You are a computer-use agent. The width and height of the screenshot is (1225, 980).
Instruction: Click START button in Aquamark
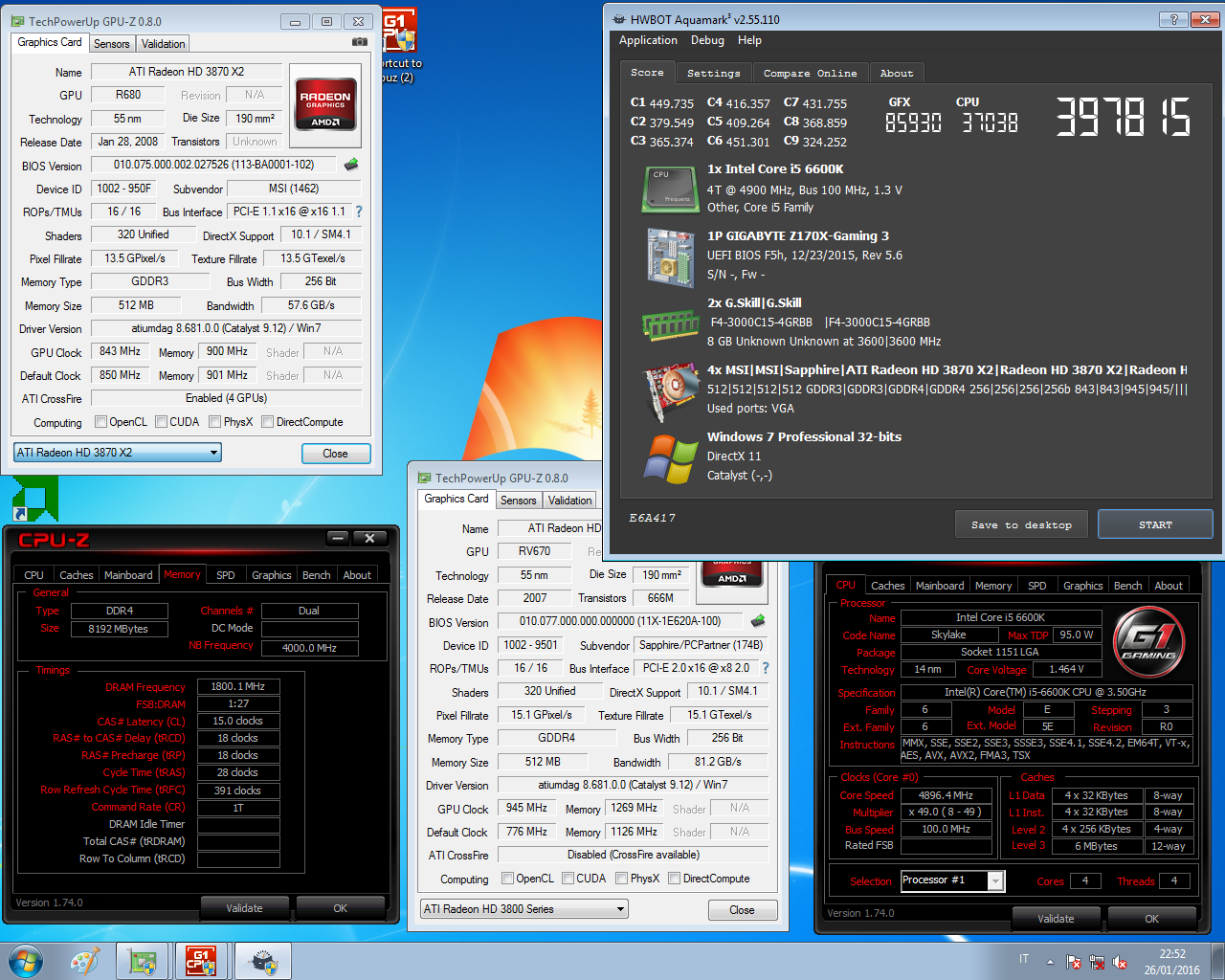1155,524
